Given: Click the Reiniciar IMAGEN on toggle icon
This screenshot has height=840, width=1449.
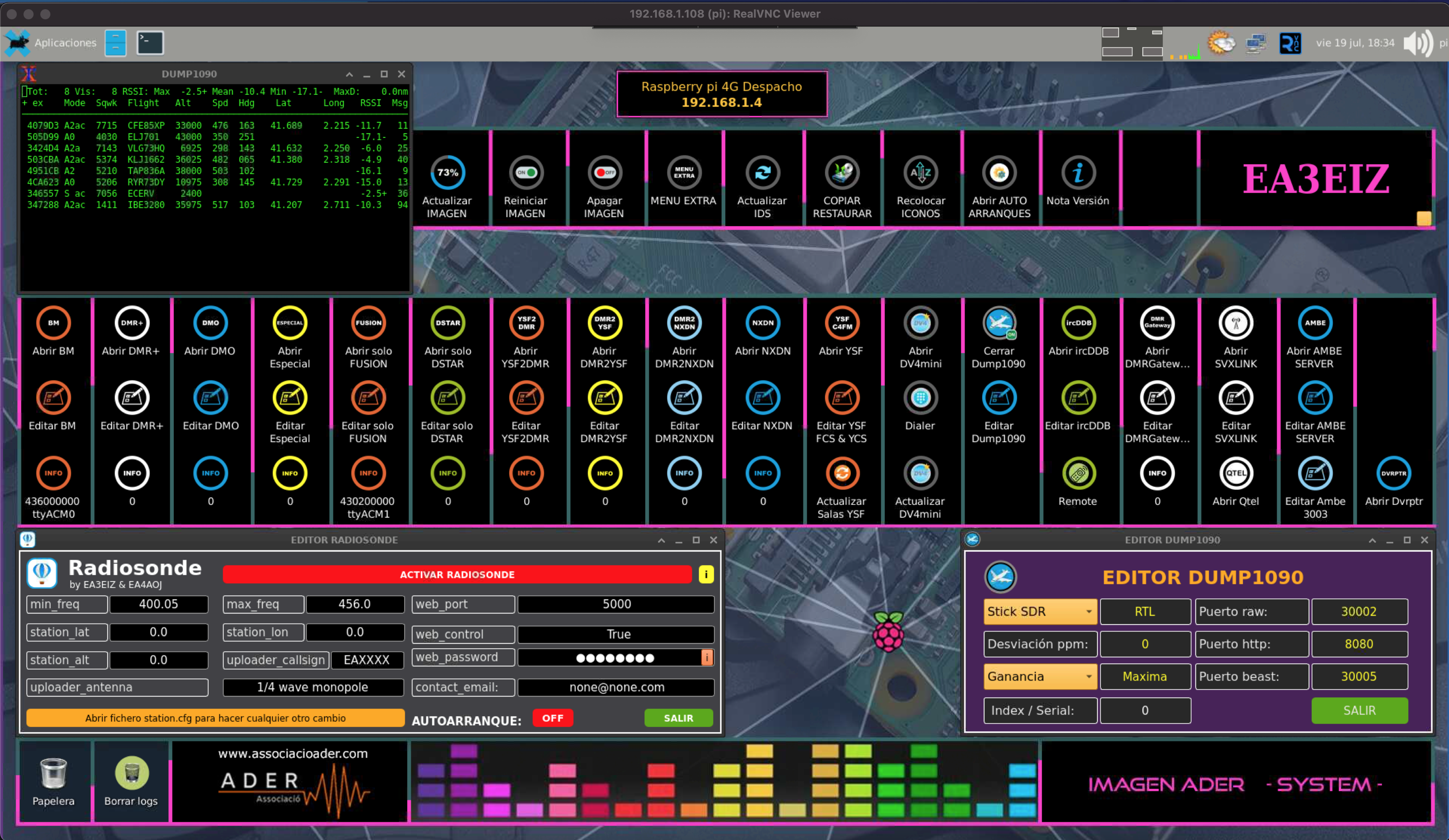Looking at the screenshot, I should (x=526, y=172).
